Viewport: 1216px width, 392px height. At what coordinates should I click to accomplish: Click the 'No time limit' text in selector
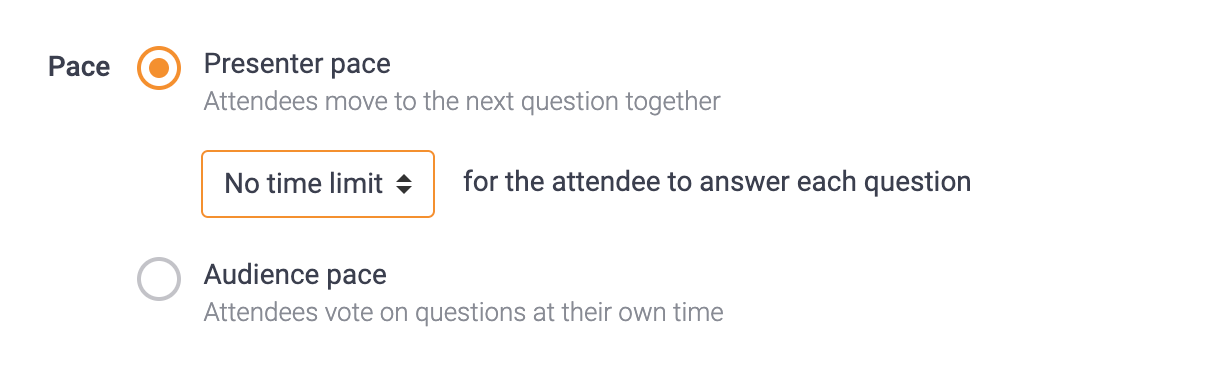304,184
